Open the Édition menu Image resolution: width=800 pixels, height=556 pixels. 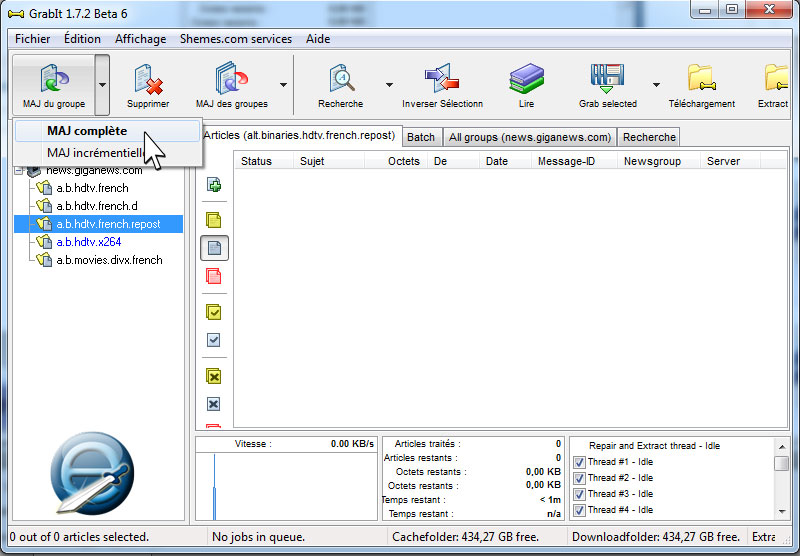coord(82,39)
